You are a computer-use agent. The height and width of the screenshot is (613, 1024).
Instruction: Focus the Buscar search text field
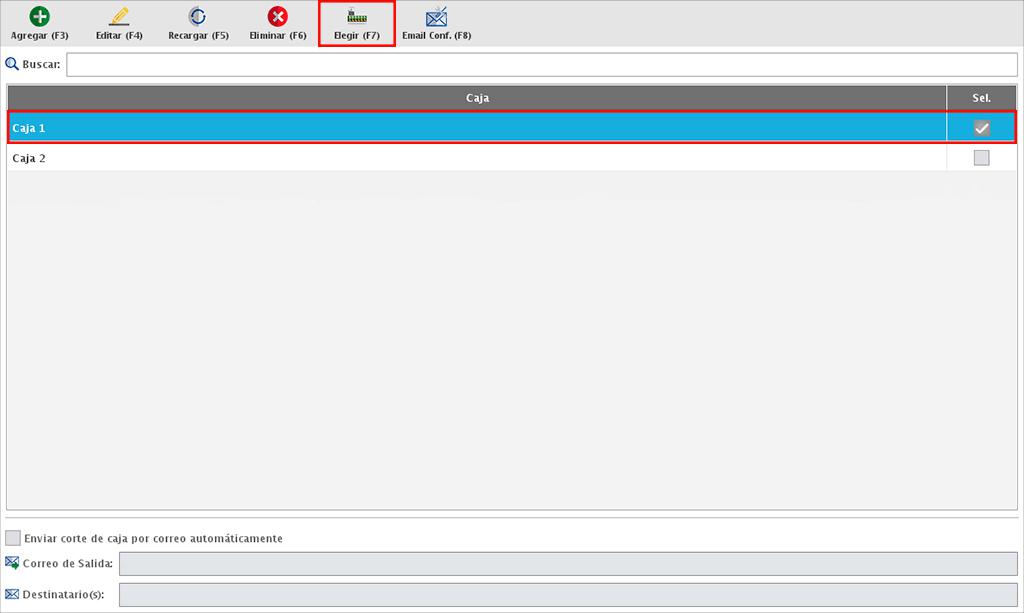(x=540, y=65)
